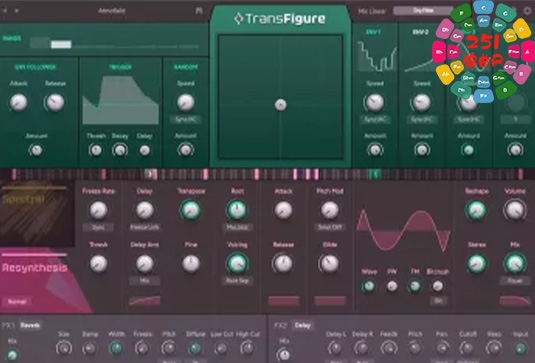Open the preset name field in header
Screen dimensions: 535x363
[112, 11]
